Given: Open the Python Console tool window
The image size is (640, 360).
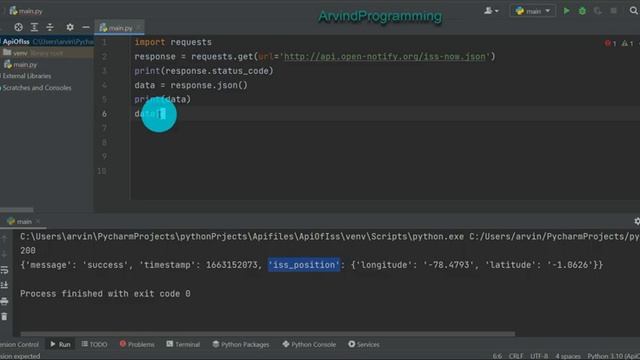Looking at the screenshot, I should (309, 344).
